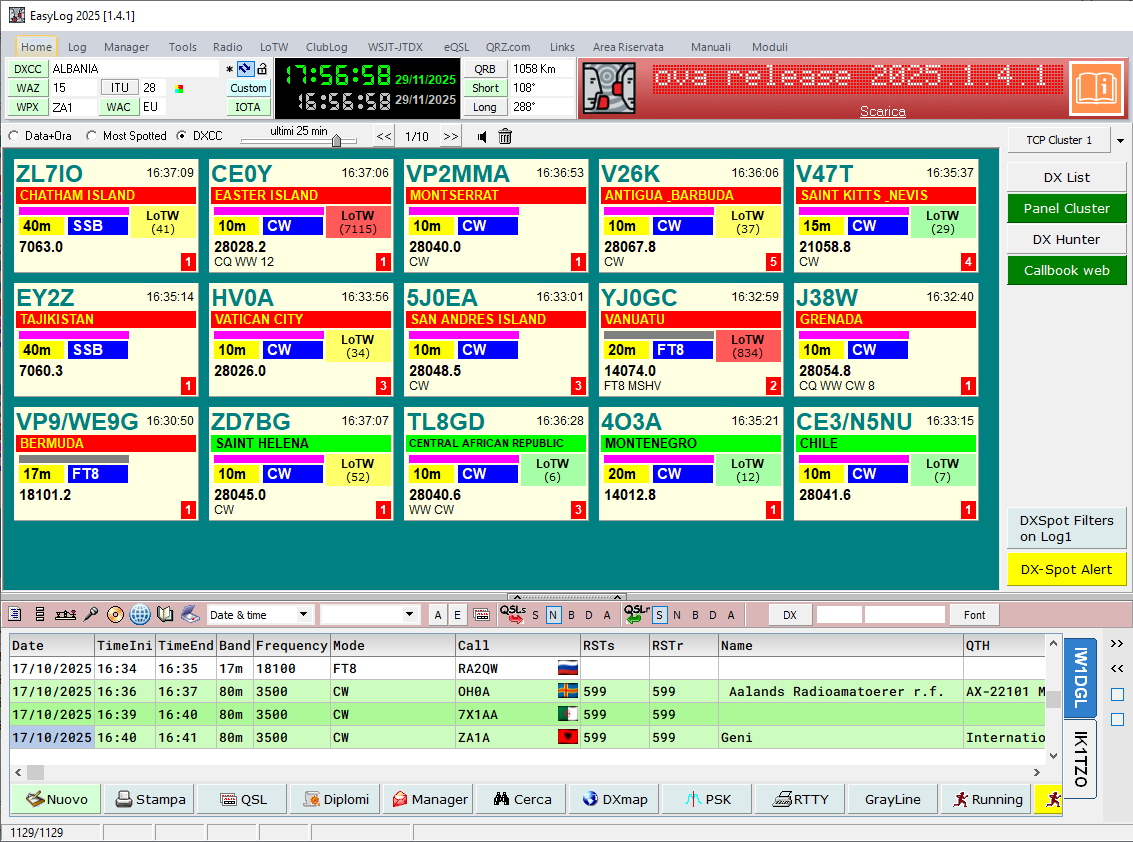Open the Callbook web button

tap(1067, 270)
